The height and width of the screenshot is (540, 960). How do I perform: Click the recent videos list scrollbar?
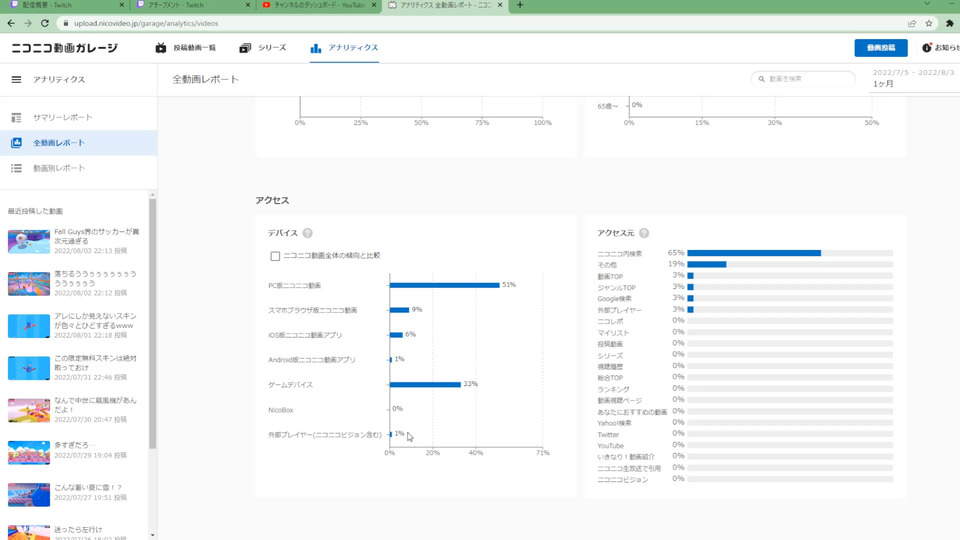(152, 323)
